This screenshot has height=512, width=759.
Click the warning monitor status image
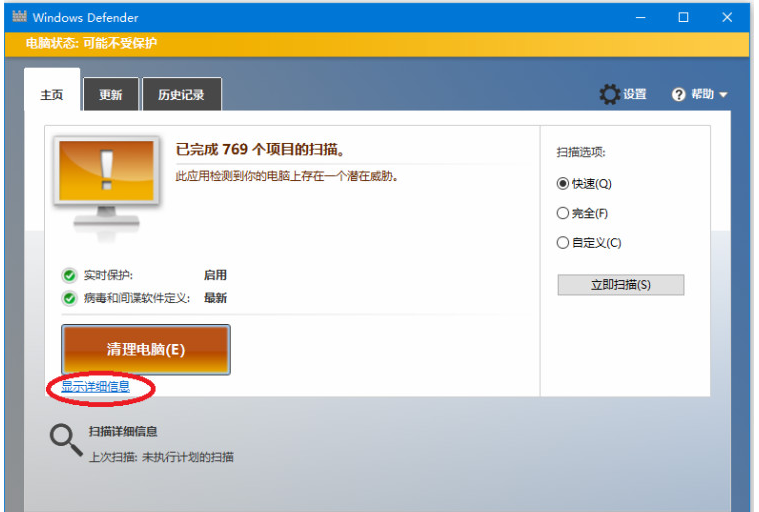pyautogui.click(x=106, y=188)
